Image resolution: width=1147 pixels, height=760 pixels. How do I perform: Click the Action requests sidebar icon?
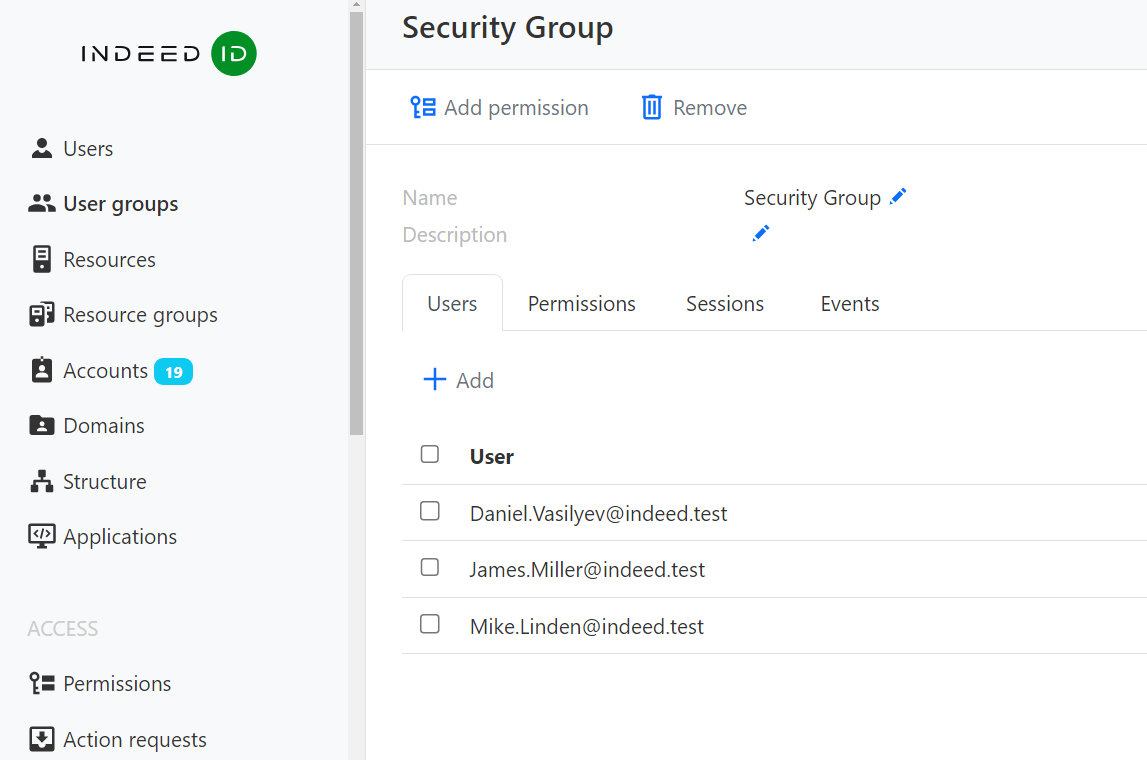(41, 740)
